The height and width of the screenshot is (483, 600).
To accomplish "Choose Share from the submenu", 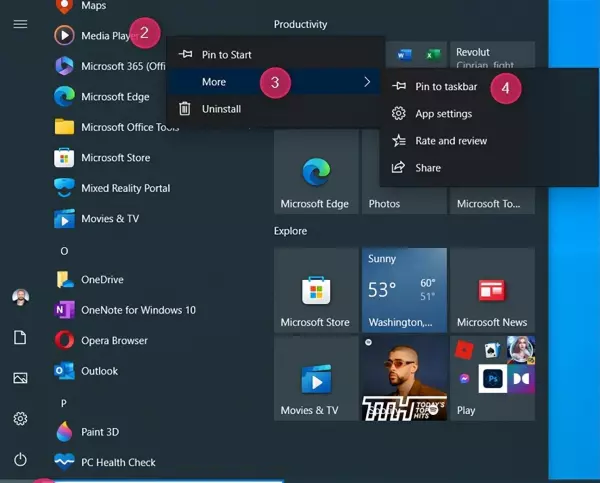I will click(x=489, y=168).
